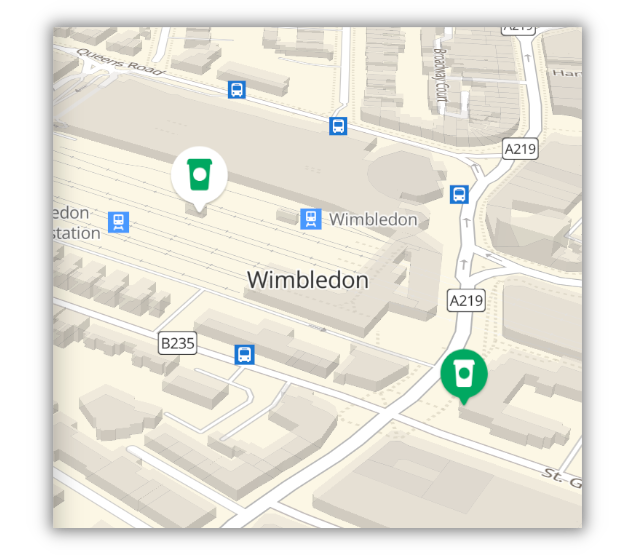
Task: Click the grey Wimbledon station name label
Action: click(373, 219)
